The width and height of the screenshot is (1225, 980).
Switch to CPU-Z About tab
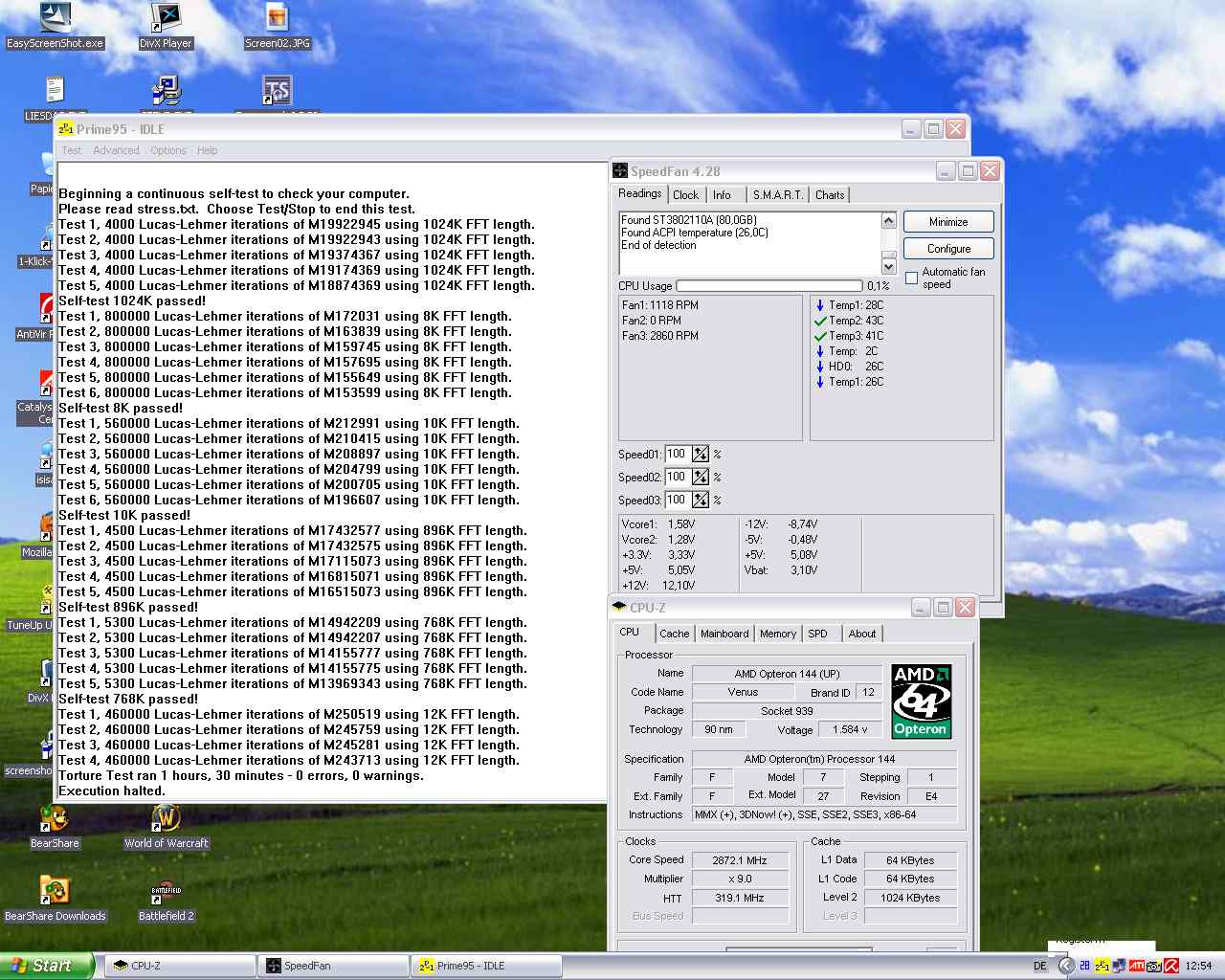coord(862,634)
